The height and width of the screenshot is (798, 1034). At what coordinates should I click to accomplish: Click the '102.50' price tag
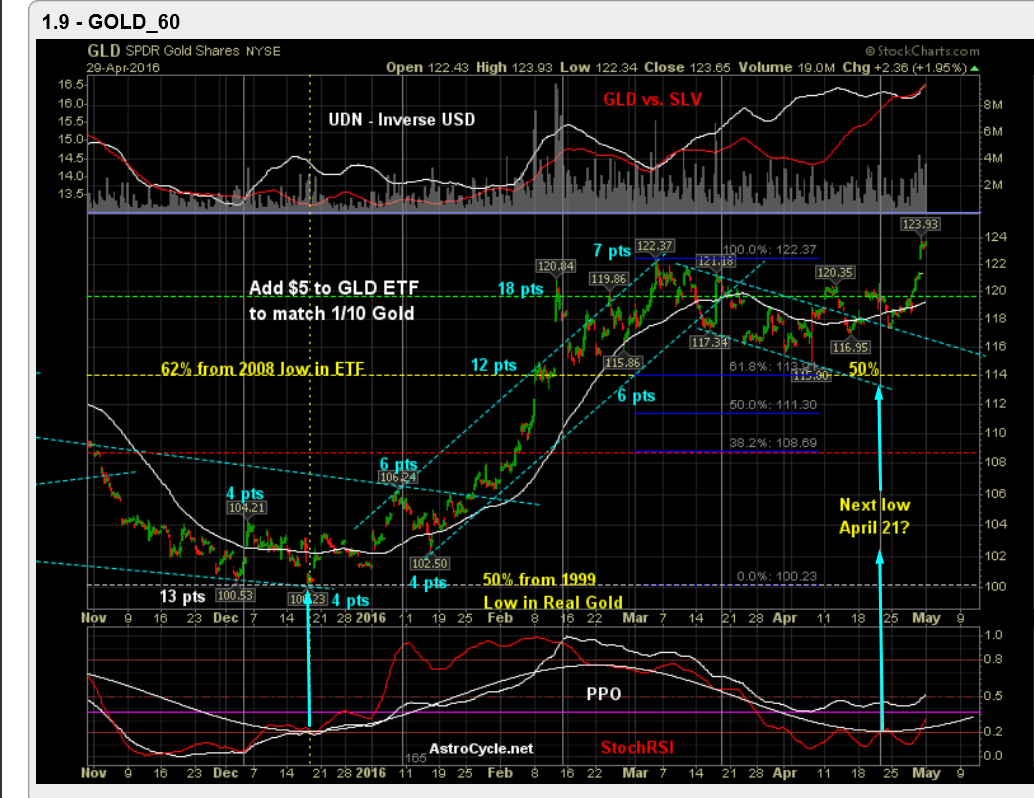(x=429, y=563)
